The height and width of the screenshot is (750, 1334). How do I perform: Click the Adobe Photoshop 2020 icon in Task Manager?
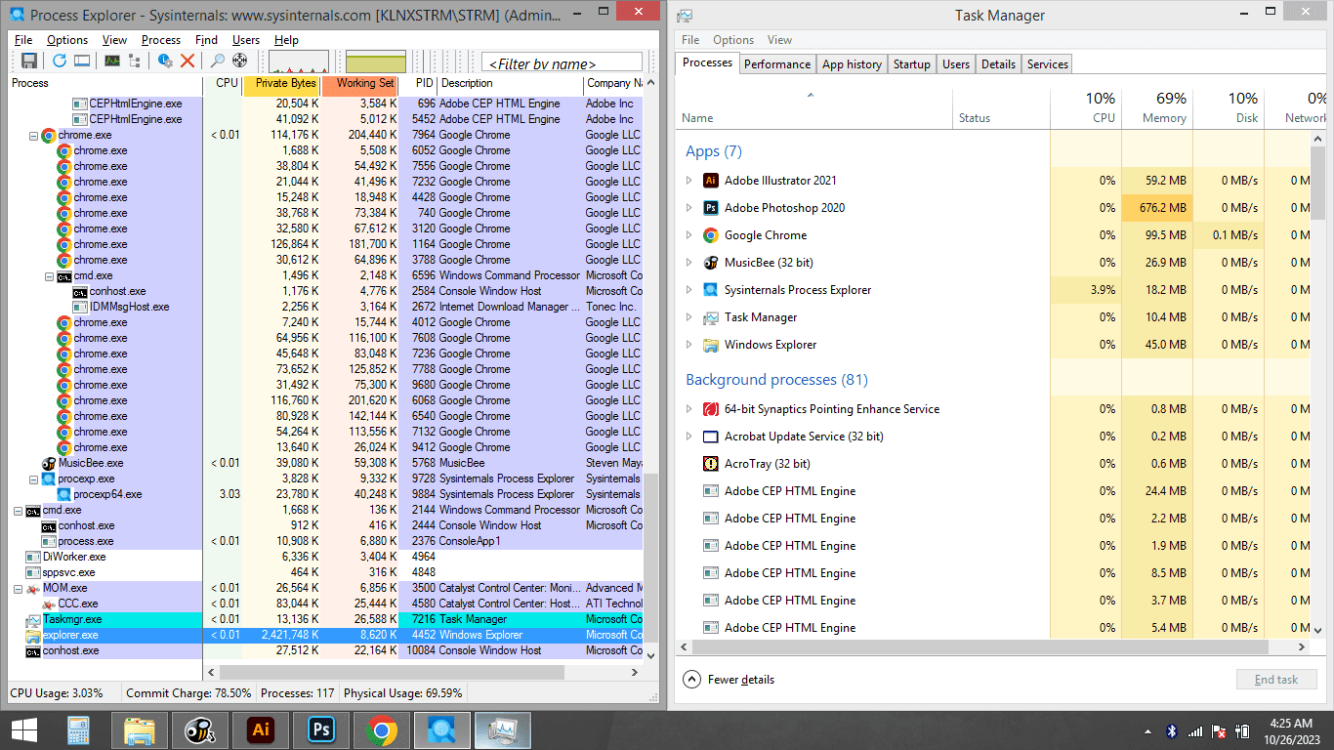711,208
